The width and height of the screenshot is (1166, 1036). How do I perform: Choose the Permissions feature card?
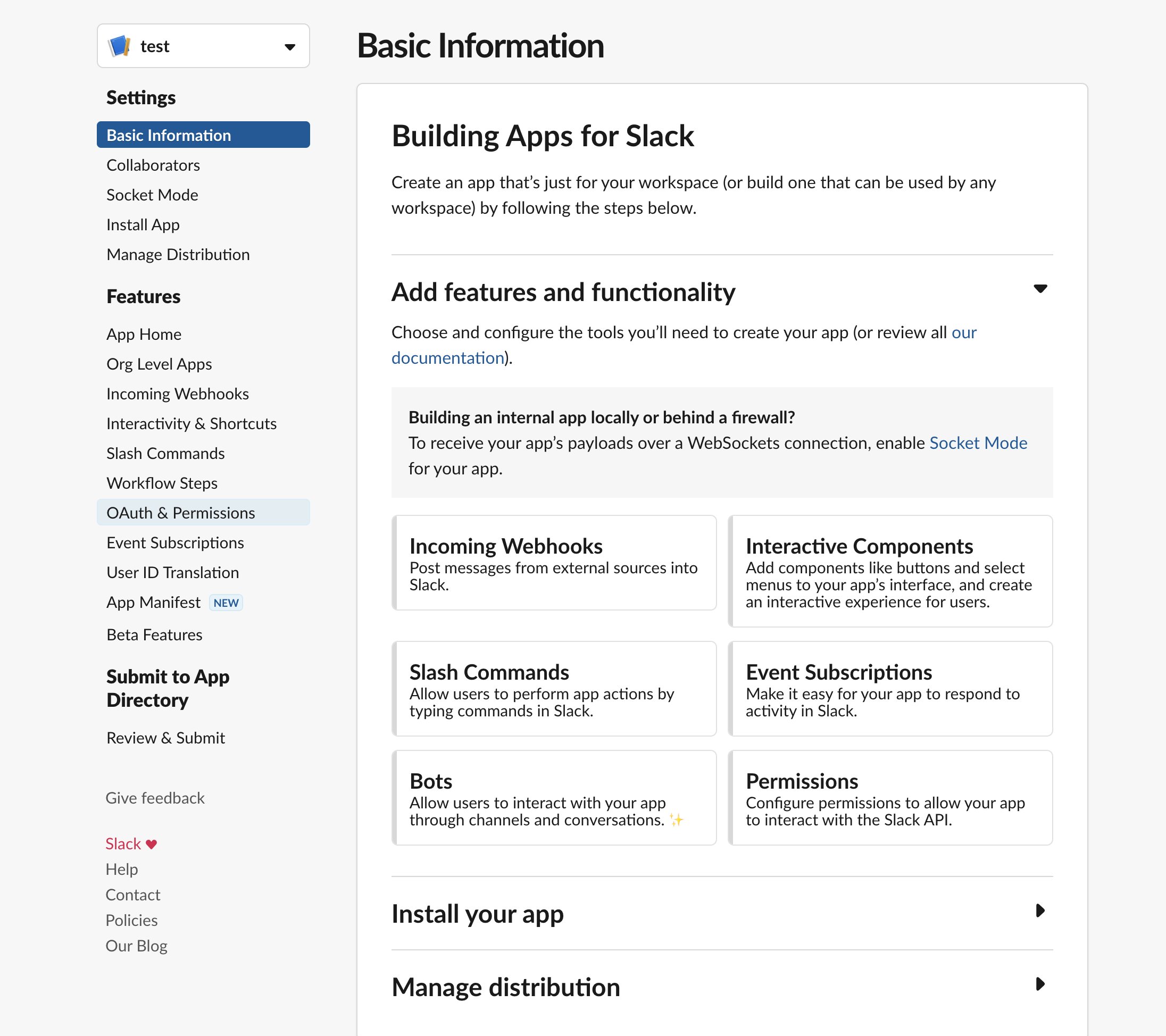tap(890, 798)
